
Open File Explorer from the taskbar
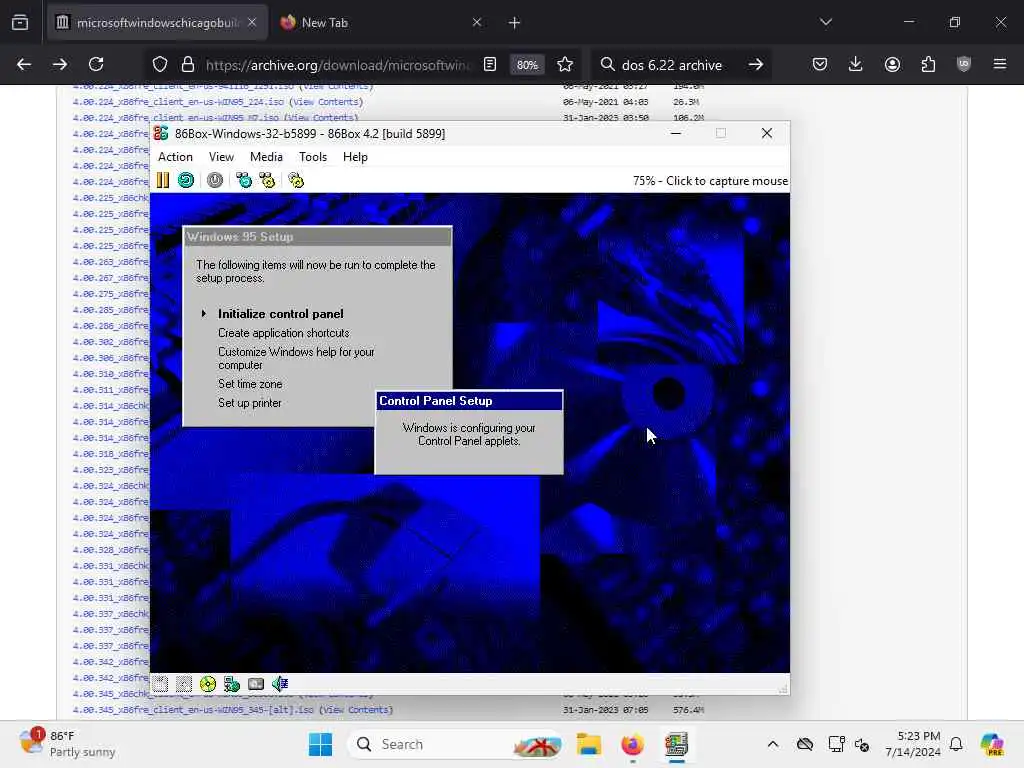click(x=588, y=744)
